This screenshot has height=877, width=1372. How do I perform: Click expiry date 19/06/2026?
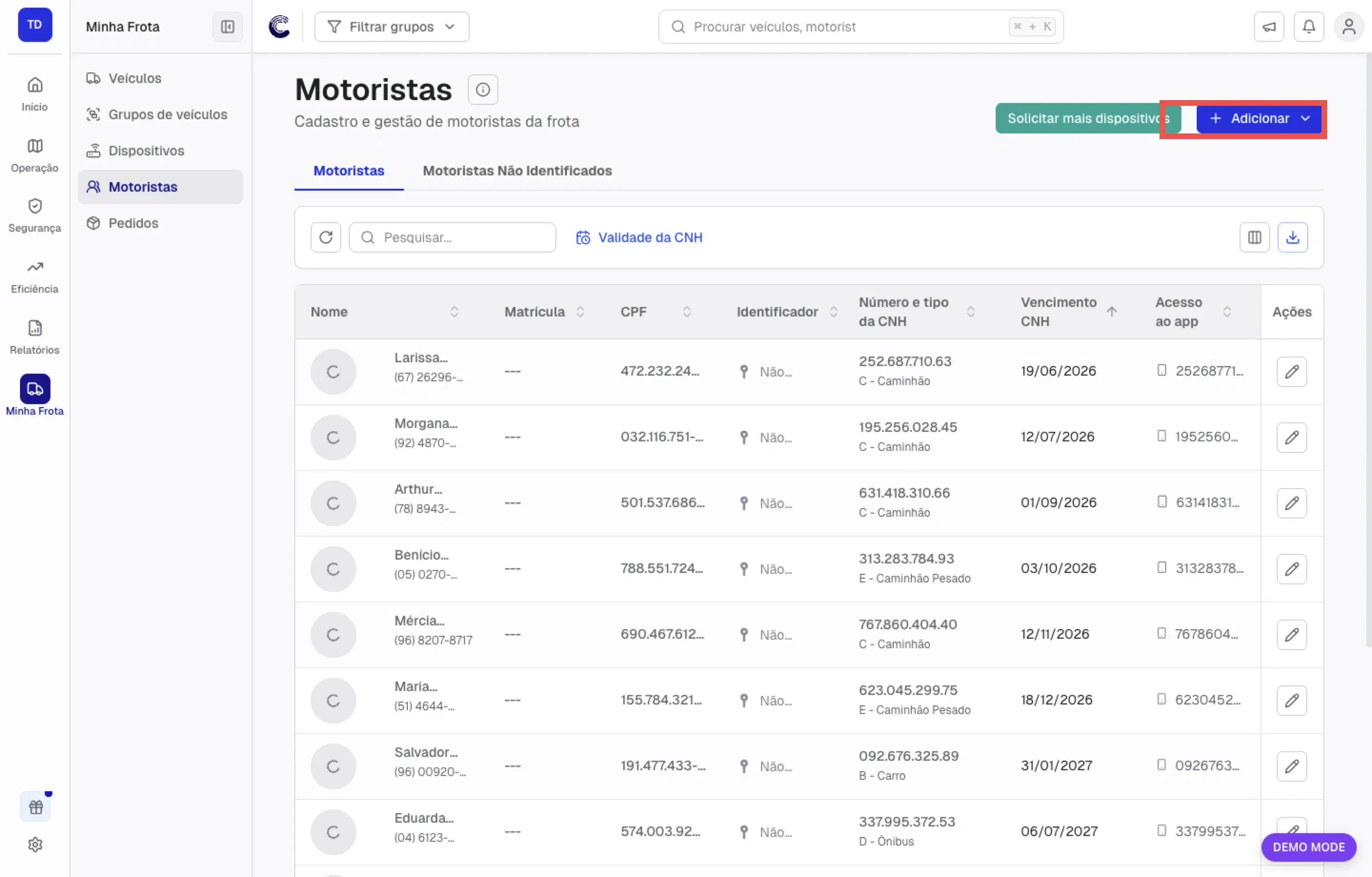pos(1058,371)
